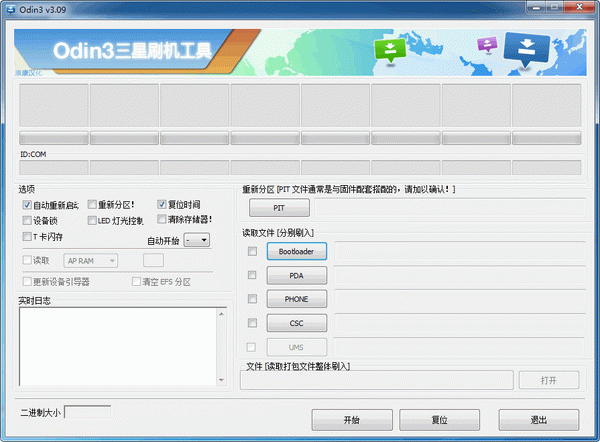Open the AP RAM dropdown

(90, 261)
